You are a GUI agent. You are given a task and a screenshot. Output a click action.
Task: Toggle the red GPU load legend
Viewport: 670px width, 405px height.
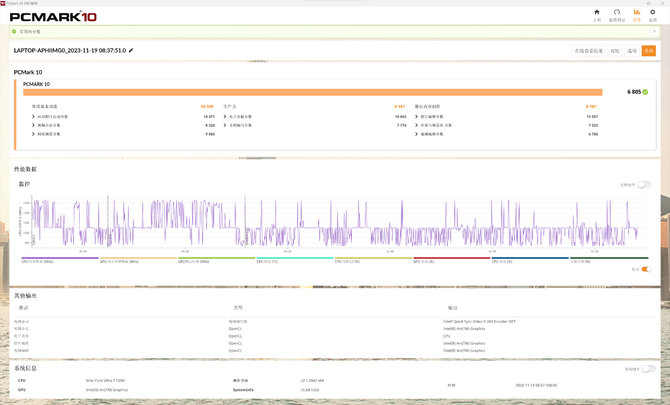coord(452,260)
